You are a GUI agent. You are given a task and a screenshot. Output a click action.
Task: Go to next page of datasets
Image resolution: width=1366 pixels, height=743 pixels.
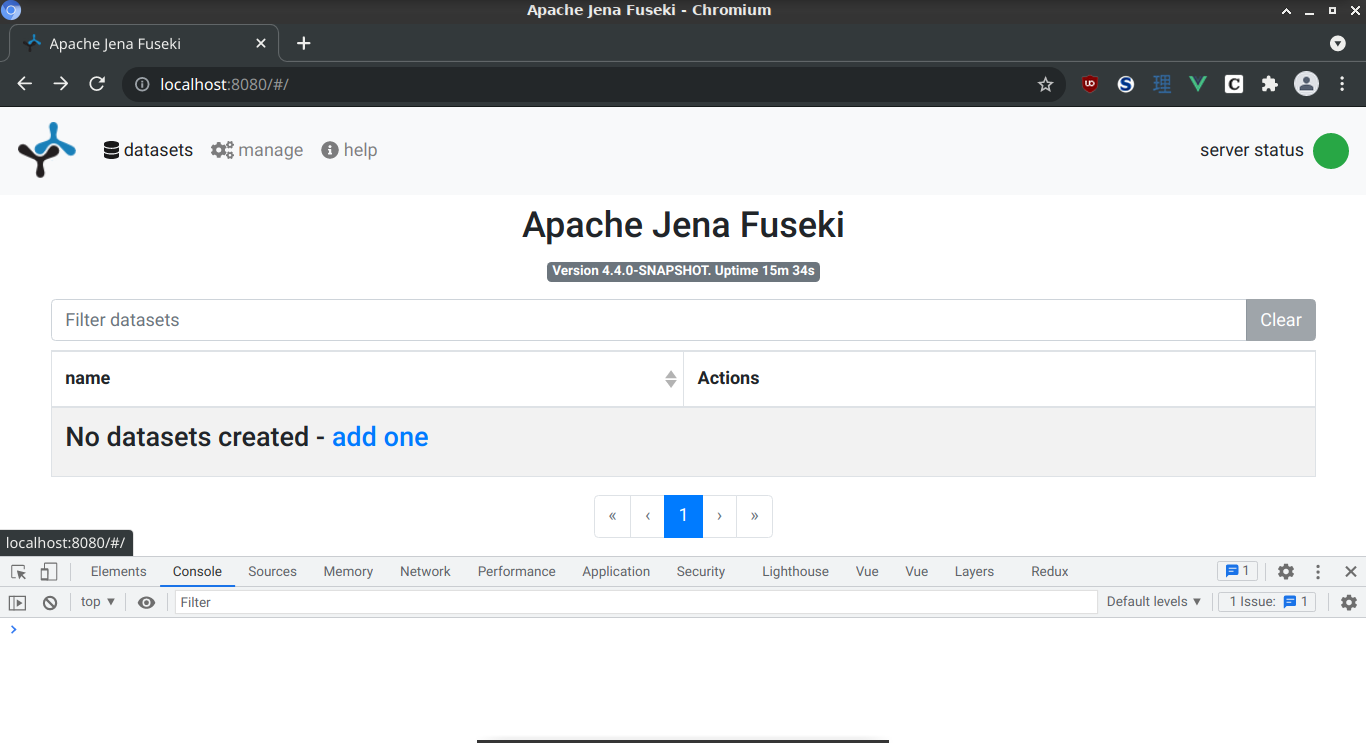pos(719,516)
